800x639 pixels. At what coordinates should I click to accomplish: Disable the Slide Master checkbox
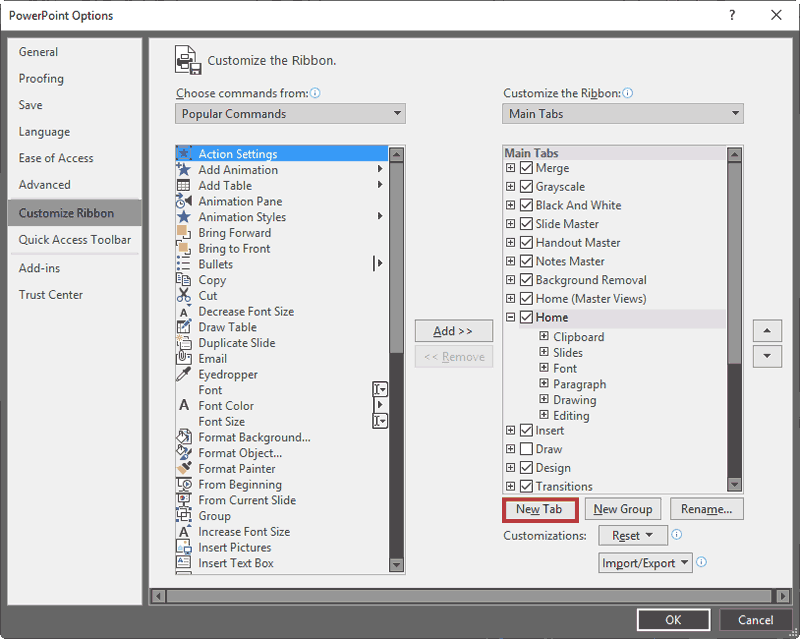click(525, 223)
